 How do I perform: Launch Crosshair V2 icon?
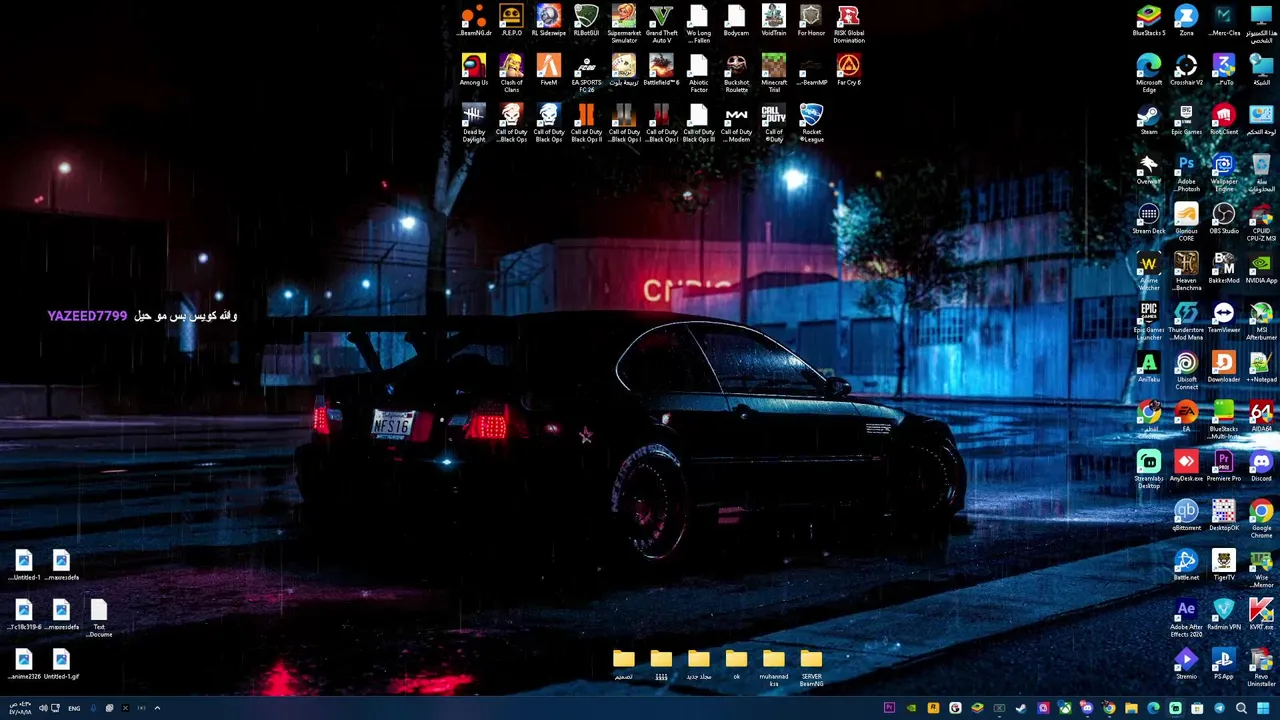(x=1186, y=71)
